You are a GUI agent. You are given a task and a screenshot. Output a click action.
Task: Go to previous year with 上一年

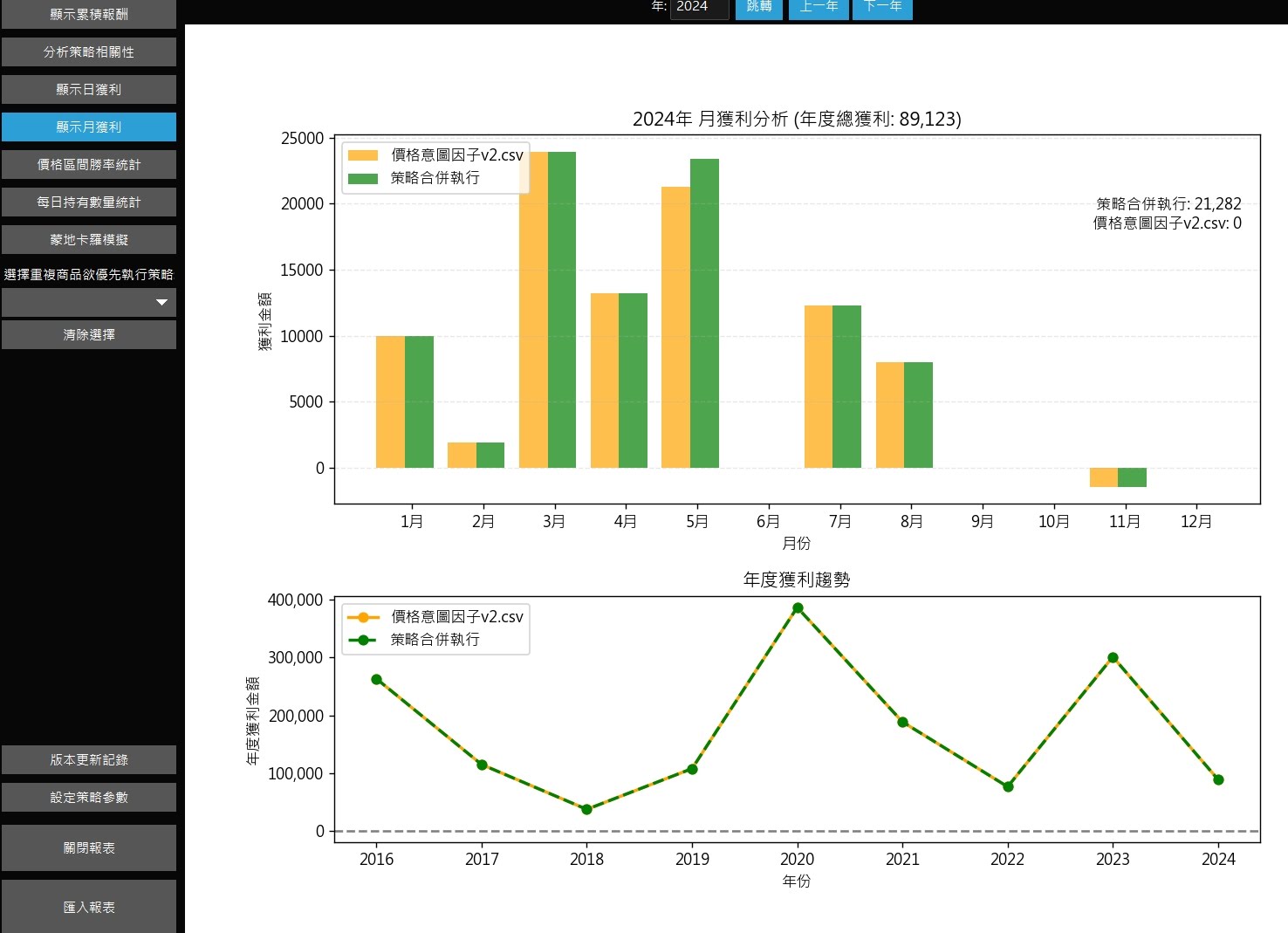pos(819,8)
